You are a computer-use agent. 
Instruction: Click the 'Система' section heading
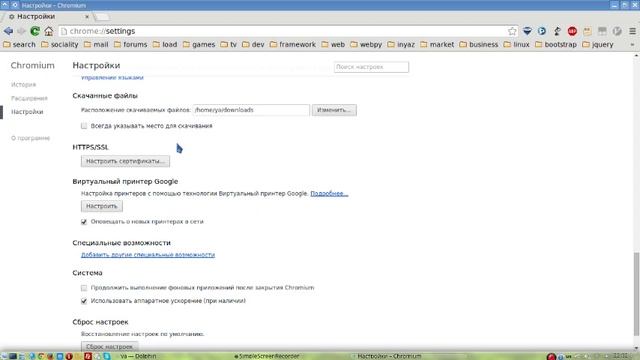pyautogui.click(x=87, y=273)
